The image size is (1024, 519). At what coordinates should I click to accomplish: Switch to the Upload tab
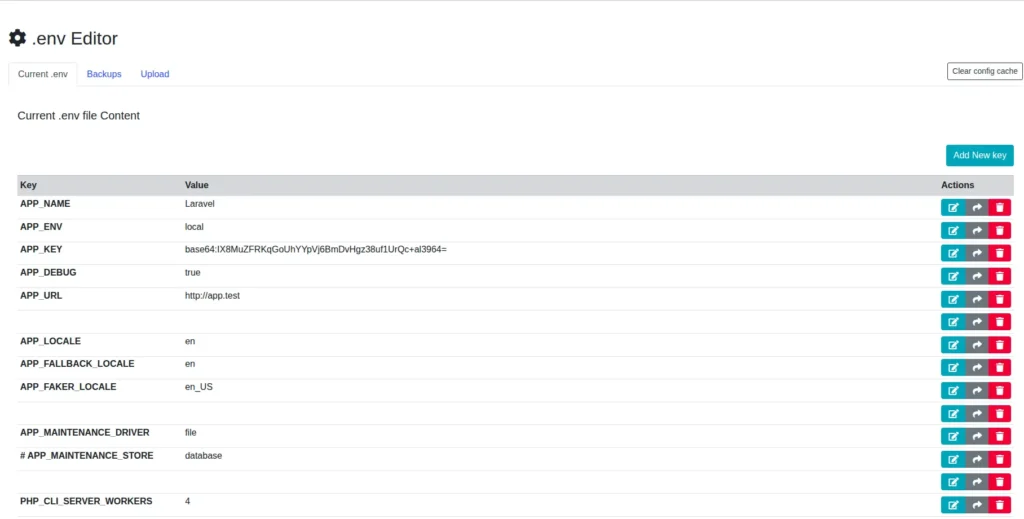click(x=155, y=74)
